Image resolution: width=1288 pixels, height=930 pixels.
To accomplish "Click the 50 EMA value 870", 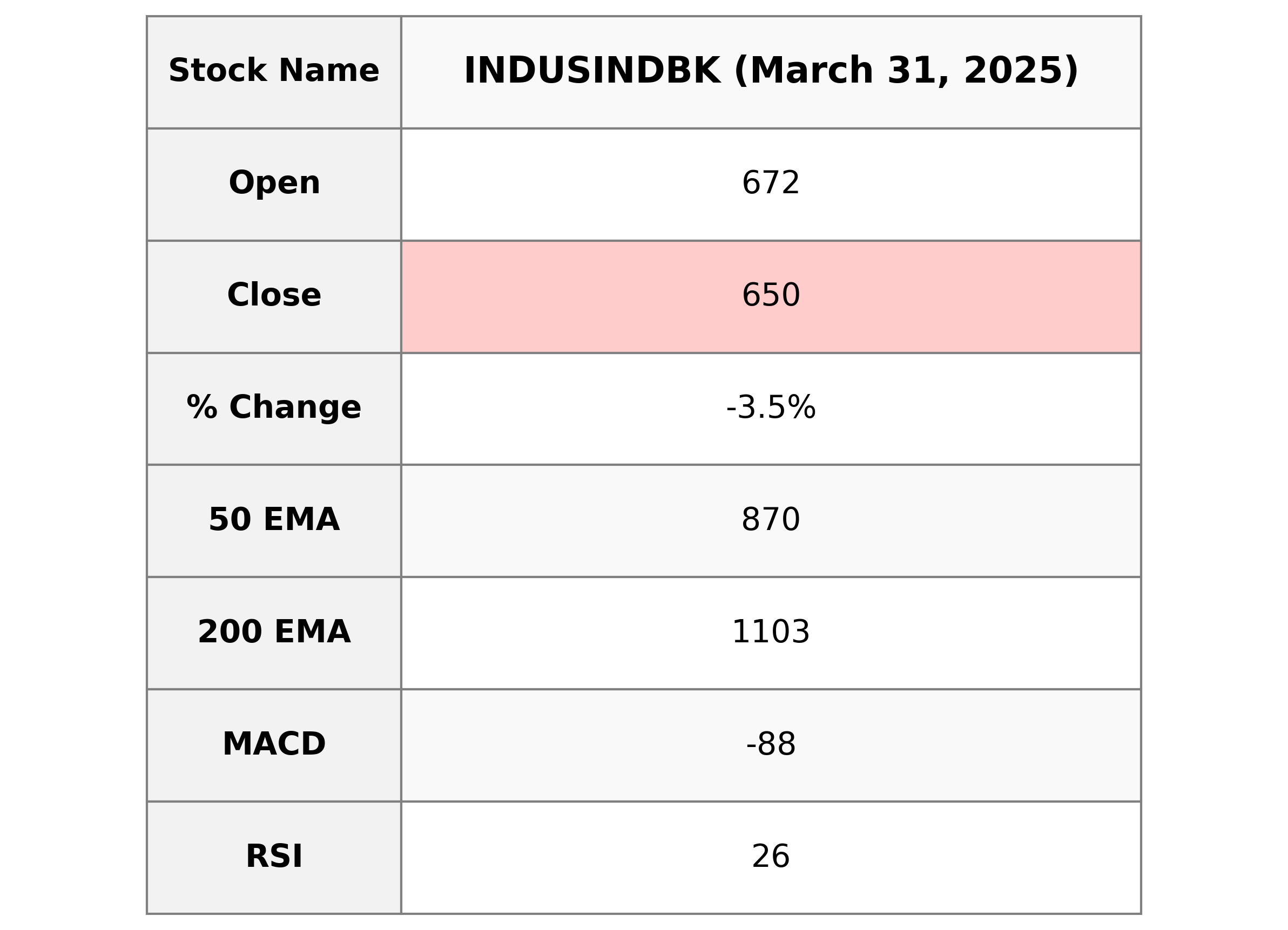I will (x=771, y=519).
